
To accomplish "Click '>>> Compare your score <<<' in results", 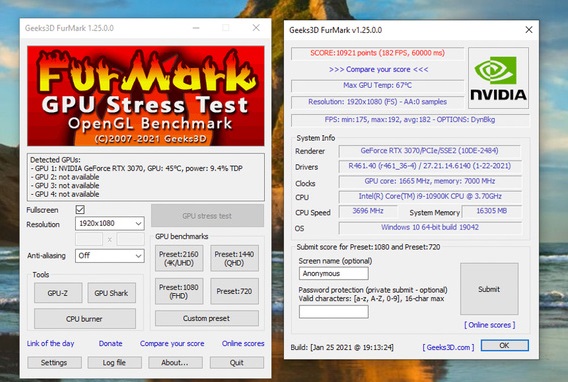I will pos(379,69).
